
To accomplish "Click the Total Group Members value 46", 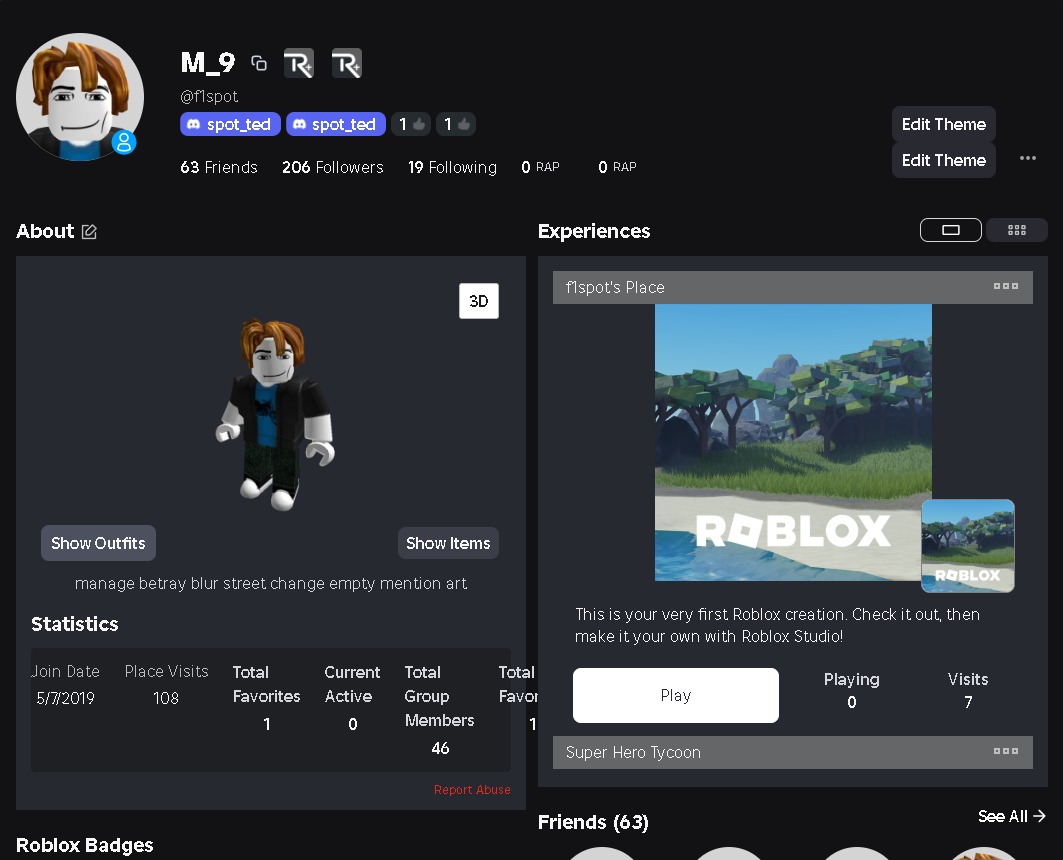I will 440,748.
